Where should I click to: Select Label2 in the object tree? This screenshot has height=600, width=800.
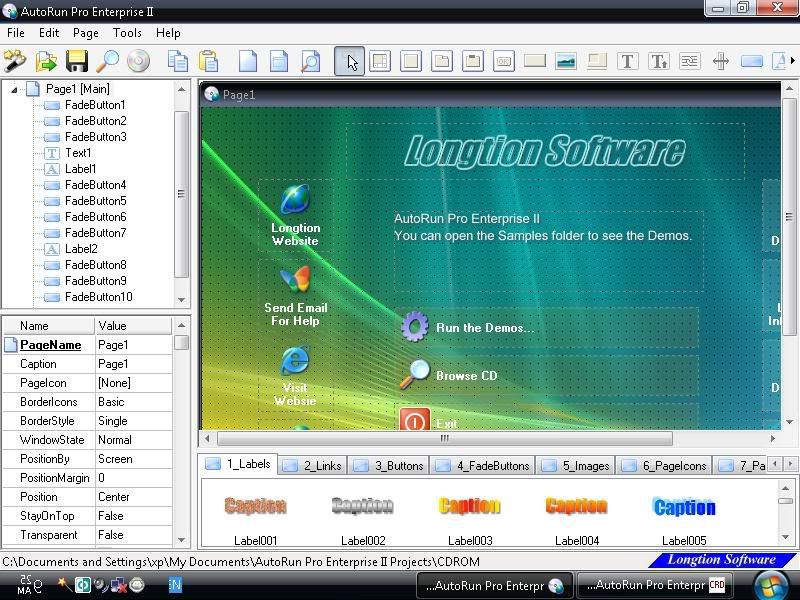pos(81,249)
